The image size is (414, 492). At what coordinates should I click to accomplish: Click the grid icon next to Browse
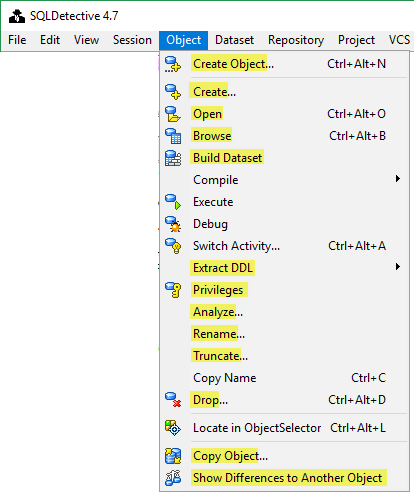pyautogui.click(x=173, y=136)
